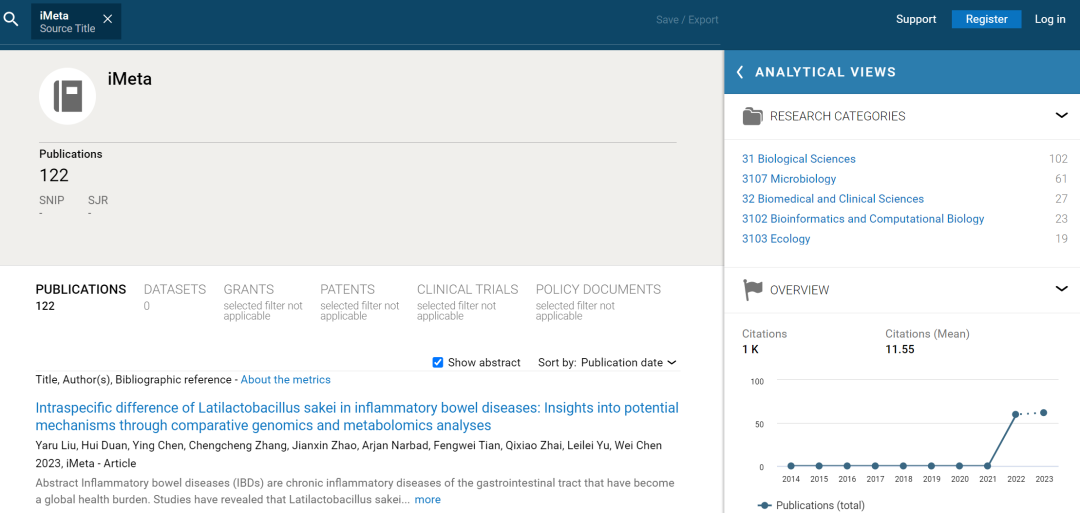1080x513 pixels.
Task: Open the About the metrics link
Action: (x=285, y=379)
